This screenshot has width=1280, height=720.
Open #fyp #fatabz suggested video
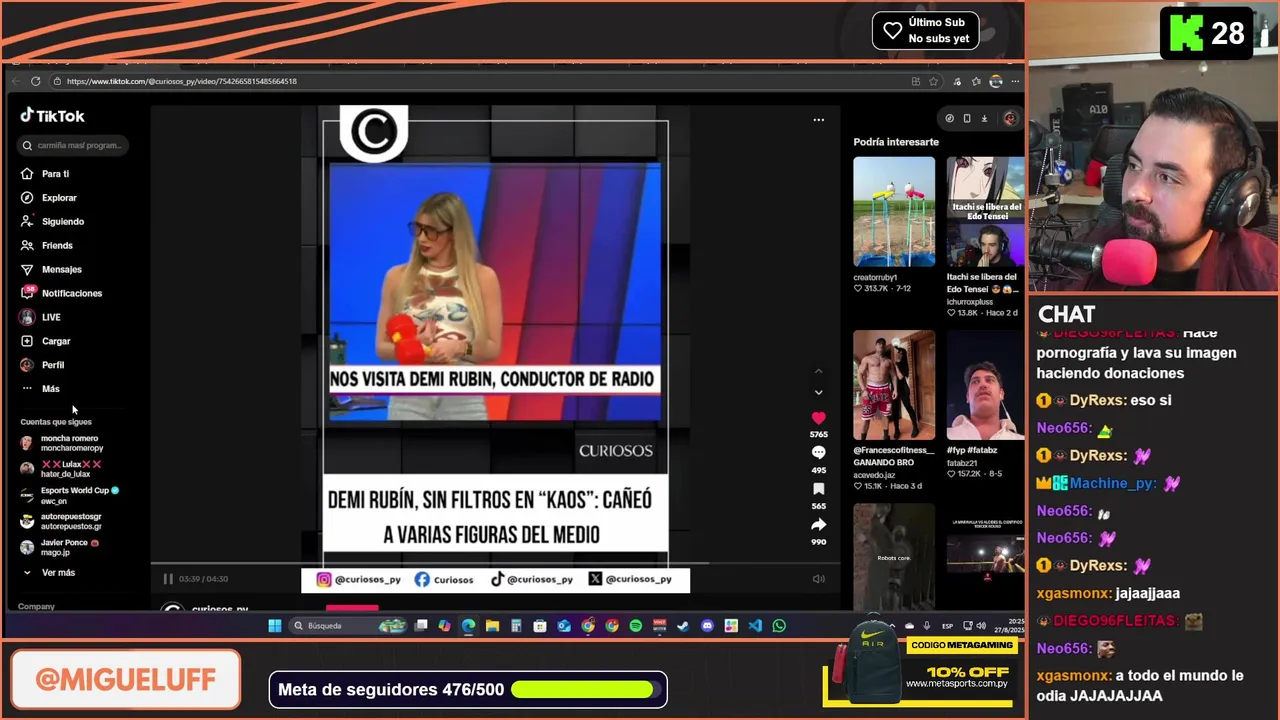[985, 385]
